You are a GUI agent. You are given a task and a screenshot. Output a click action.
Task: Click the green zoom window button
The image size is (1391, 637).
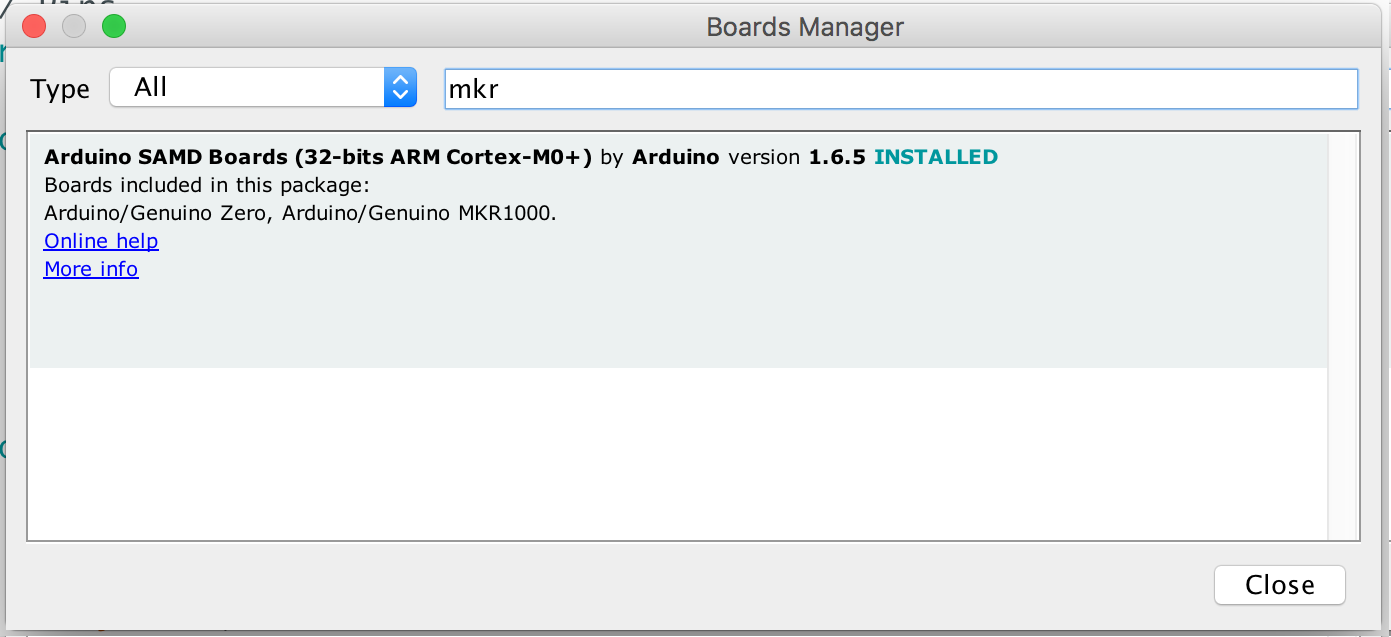[x=113, y=26]
